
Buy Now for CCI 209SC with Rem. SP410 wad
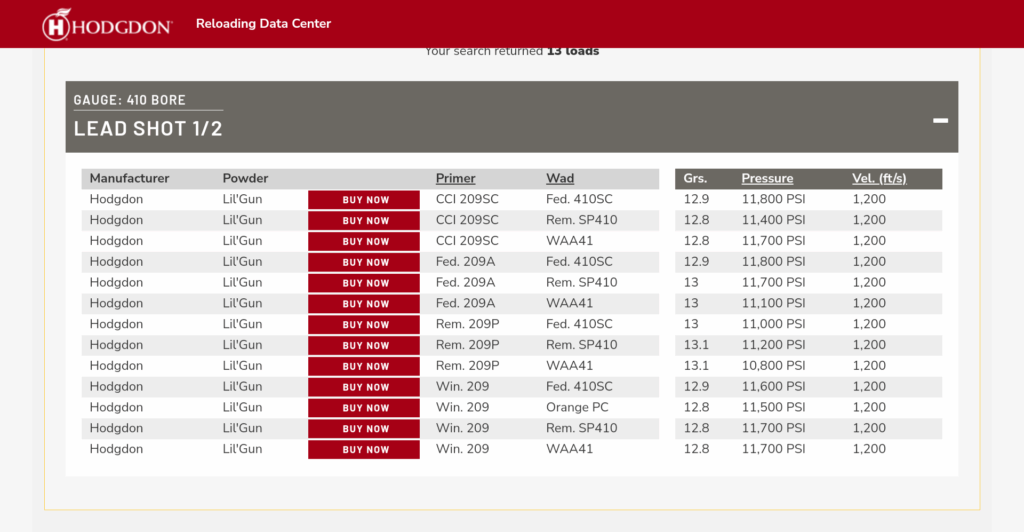(364, 221)
